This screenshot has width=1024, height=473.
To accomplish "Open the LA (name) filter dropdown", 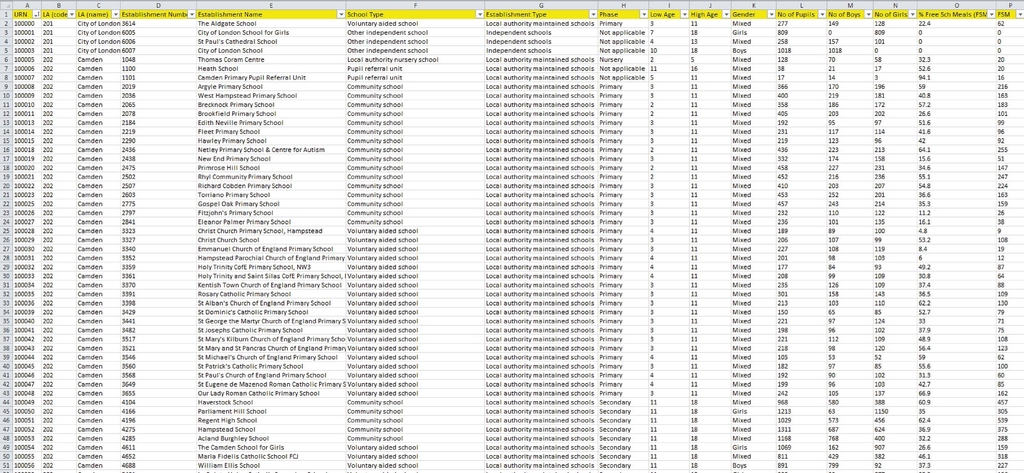I will click(x=116, y=14).
